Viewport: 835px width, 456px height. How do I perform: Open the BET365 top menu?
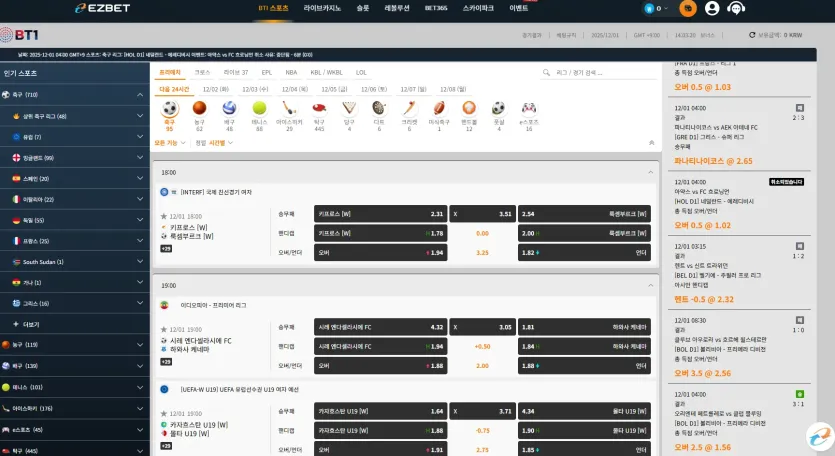pyautogui.click(x=436, y=8)
